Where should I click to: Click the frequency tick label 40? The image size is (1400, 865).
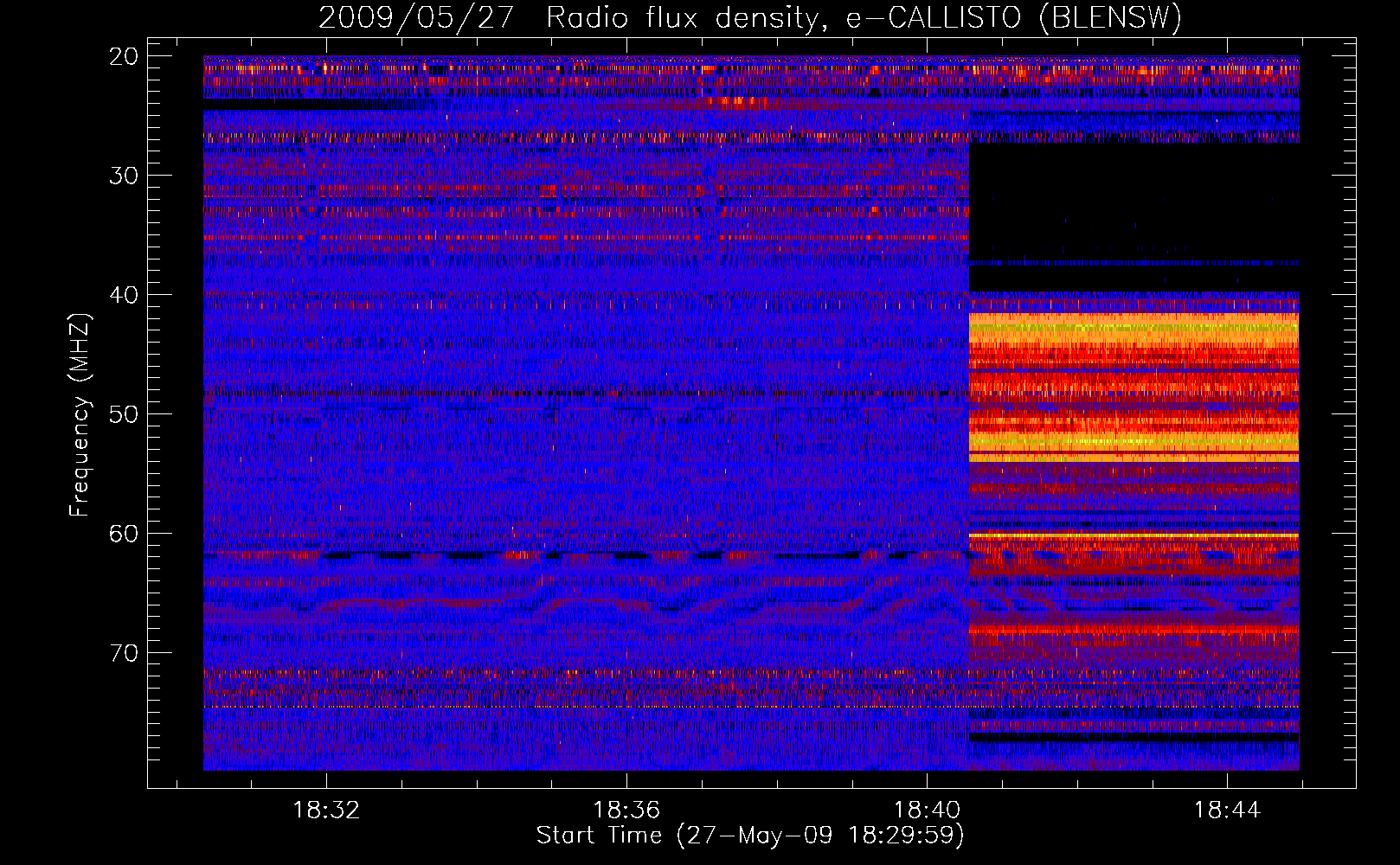tap(125, 295)
